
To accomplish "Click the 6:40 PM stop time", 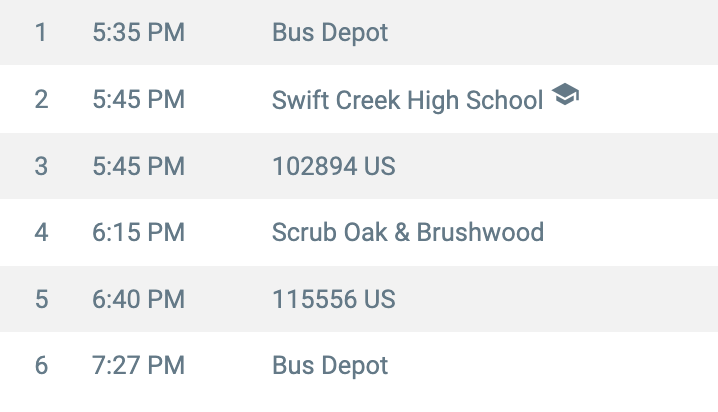I will [x=138, y=299].
